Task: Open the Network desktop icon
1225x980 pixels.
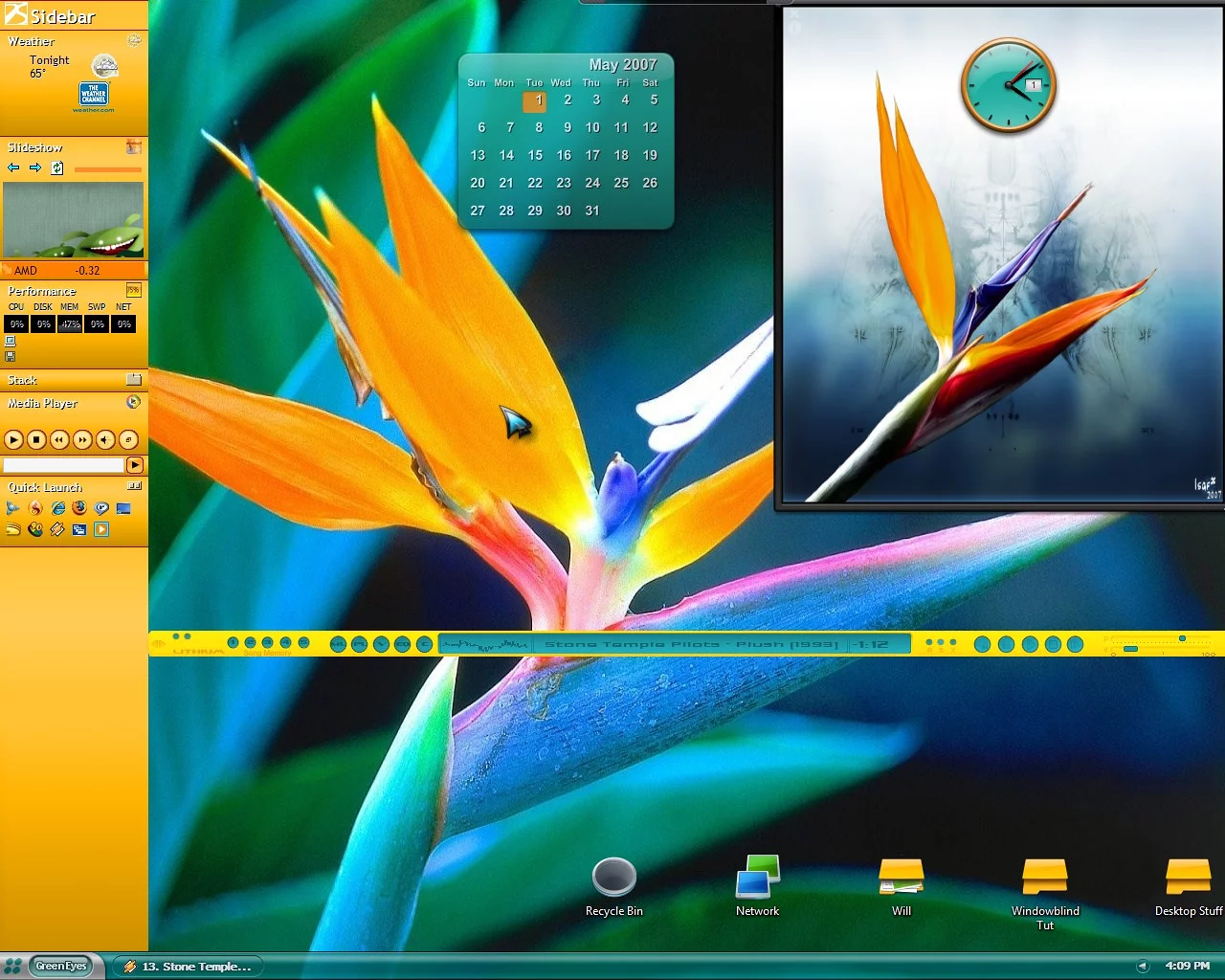Action: click(x=757, y=877)
